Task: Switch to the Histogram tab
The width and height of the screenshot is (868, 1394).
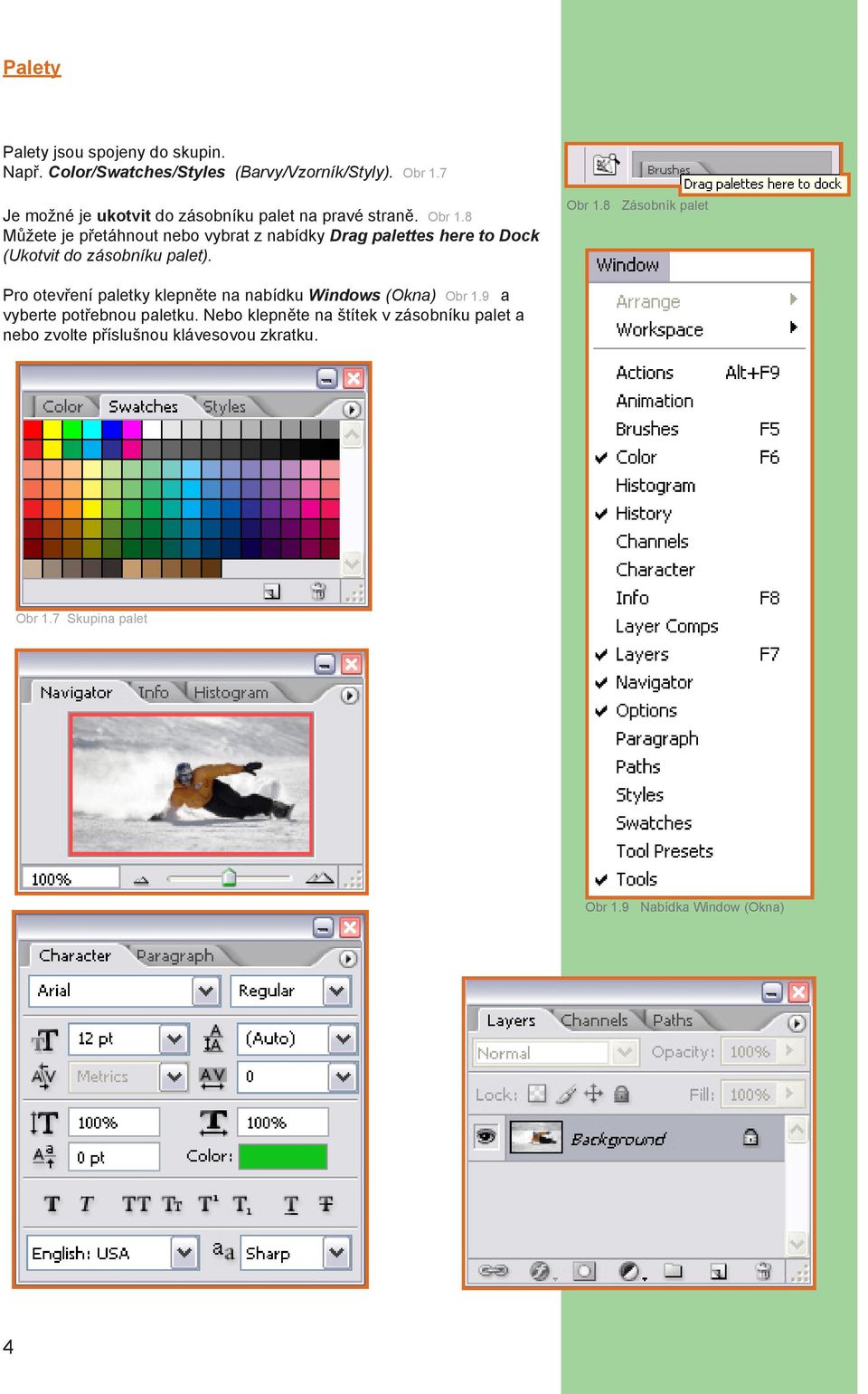Action: tap(231, 693)
